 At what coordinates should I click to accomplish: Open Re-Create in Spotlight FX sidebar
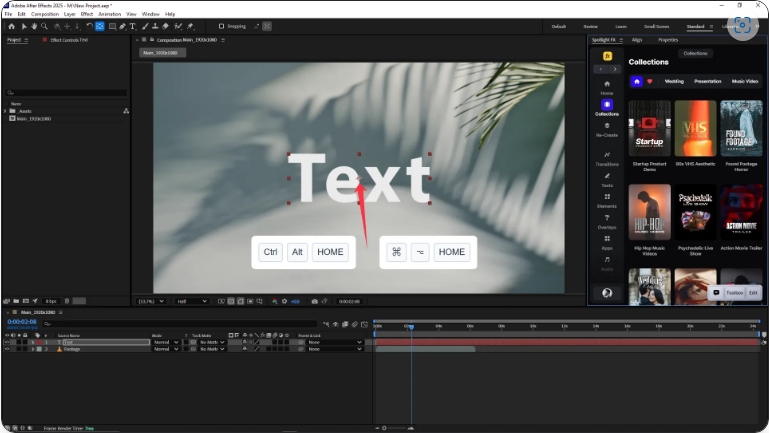tap(607, 129)
